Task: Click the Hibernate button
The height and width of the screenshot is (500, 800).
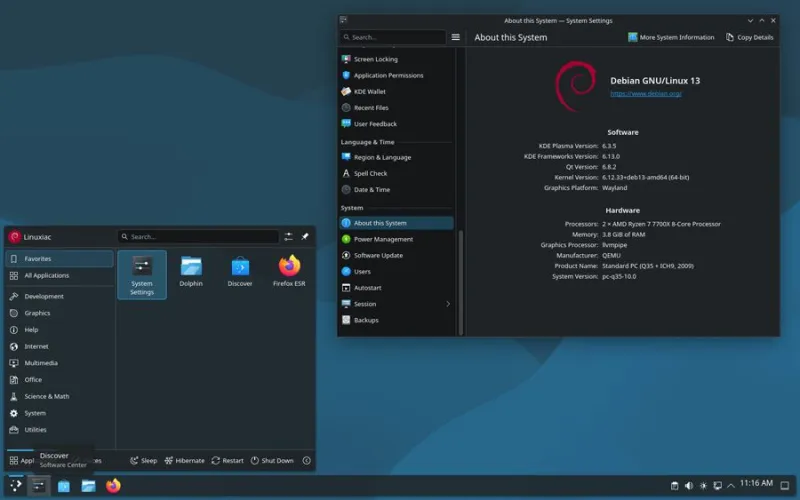Action: click(x=185, y=461)
